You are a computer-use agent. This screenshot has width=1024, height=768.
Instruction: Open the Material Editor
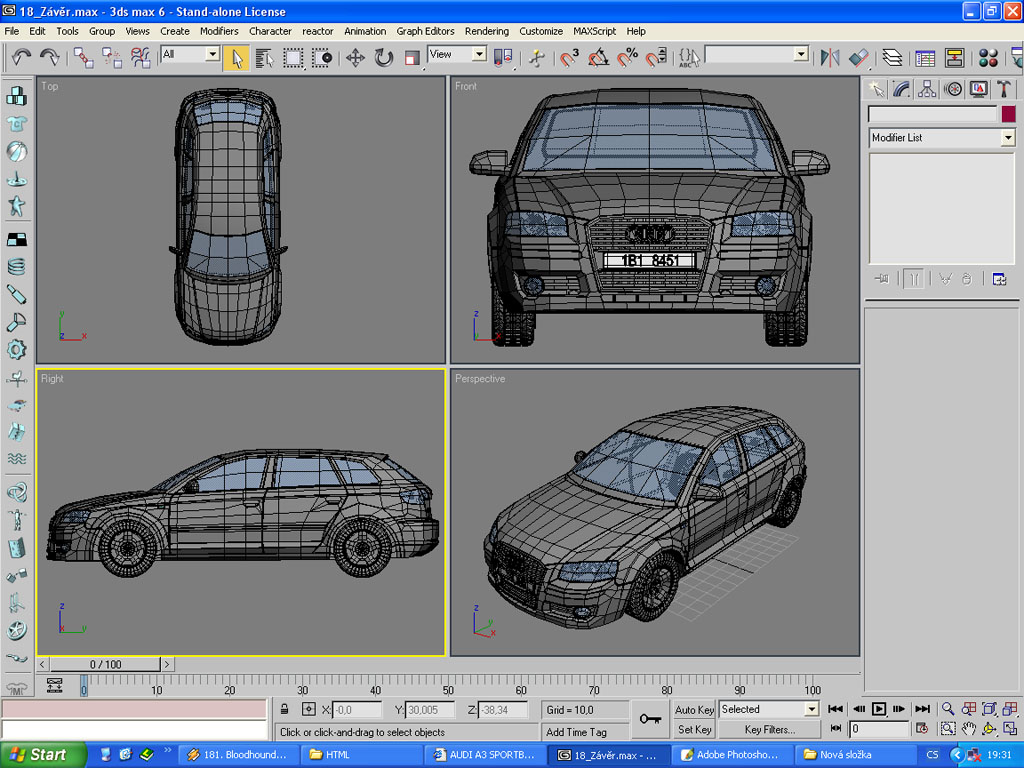[x=987, y=58]
